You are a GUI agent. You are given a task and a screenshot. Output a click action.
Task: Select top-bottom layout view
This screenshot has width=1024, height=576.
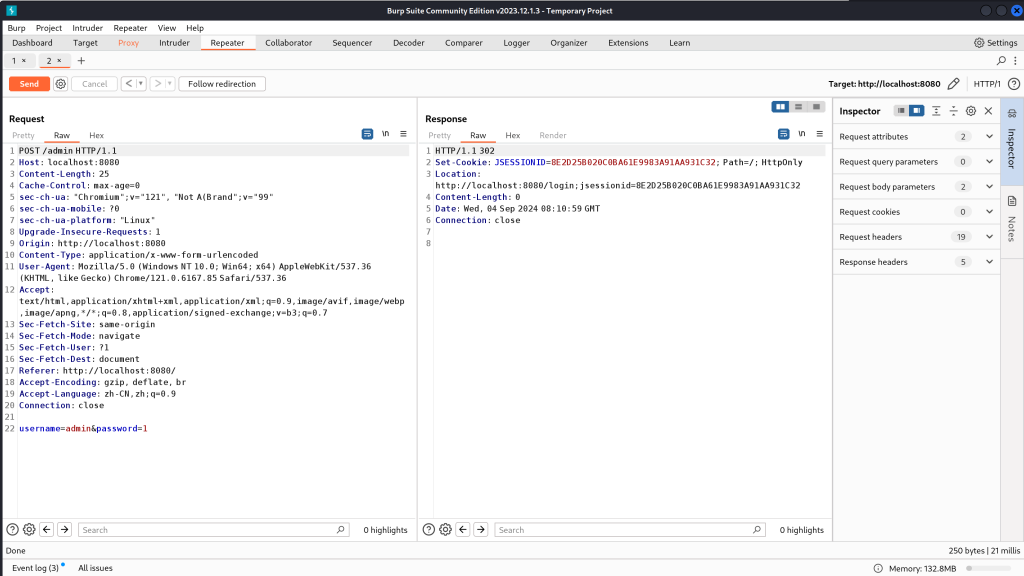[x=798, y=106]
